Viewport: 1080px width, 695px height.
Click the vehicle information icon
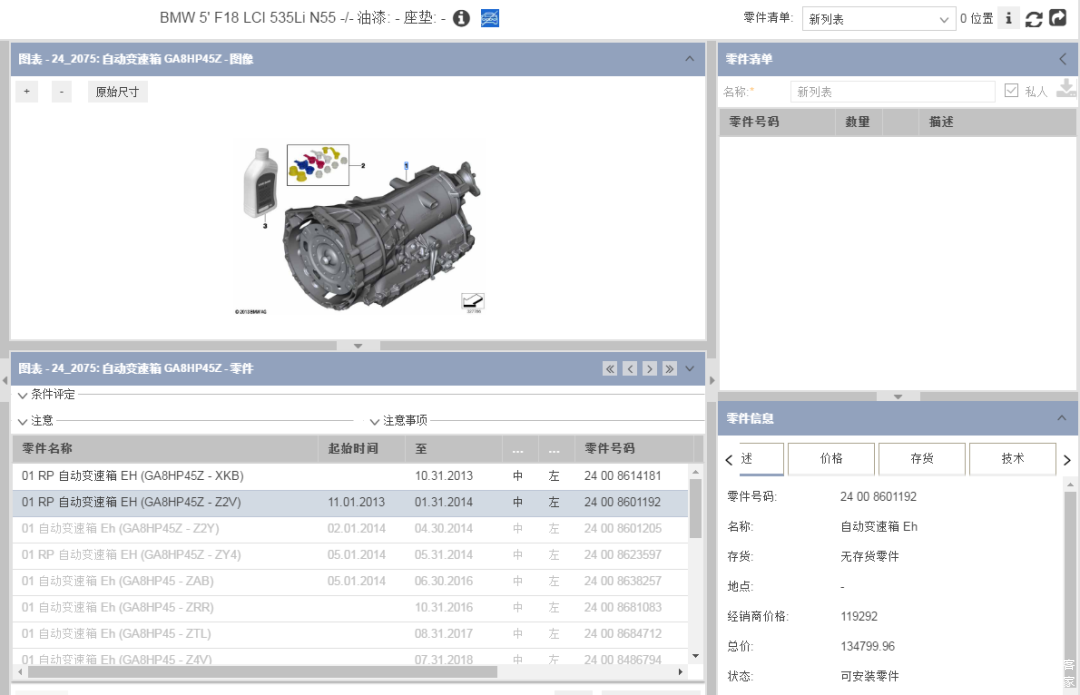click(461, 18)
